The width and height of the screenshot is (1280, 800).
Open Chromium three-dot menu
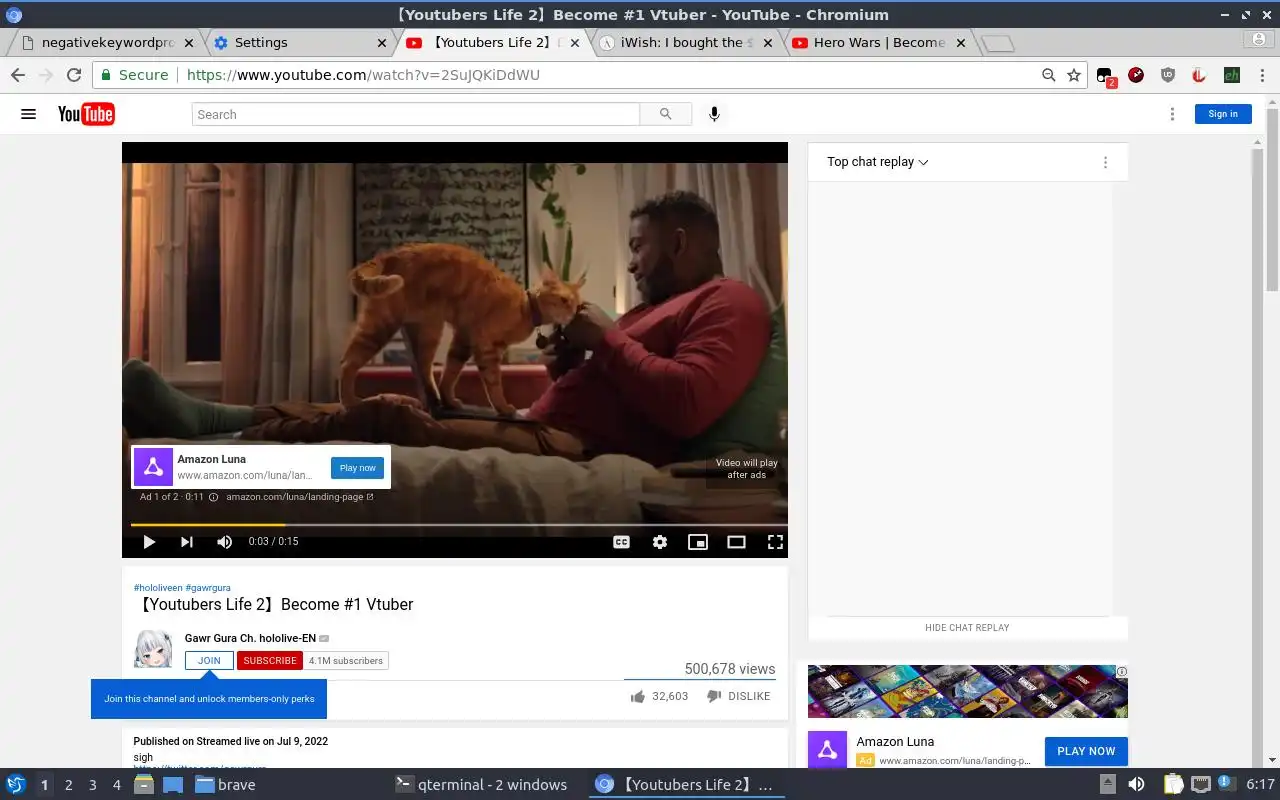(x=1263, y=75)
